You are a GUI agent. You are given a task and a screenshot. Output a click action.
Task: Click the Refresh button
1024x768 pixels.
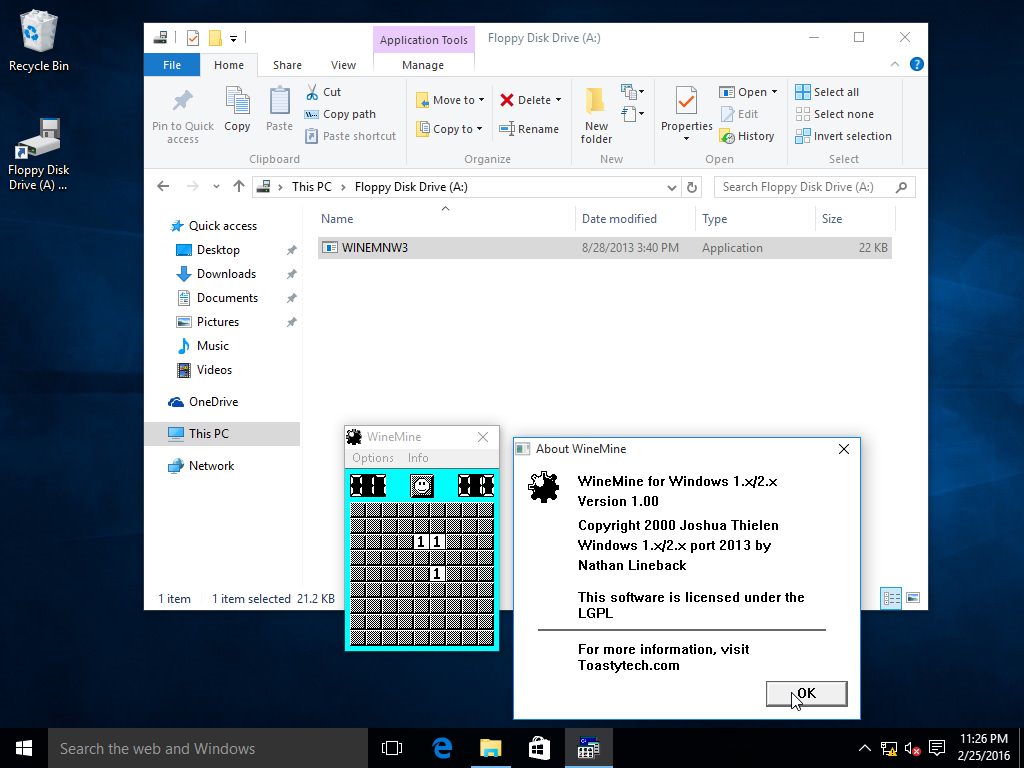pyautogui.click(x=692, y=187)
